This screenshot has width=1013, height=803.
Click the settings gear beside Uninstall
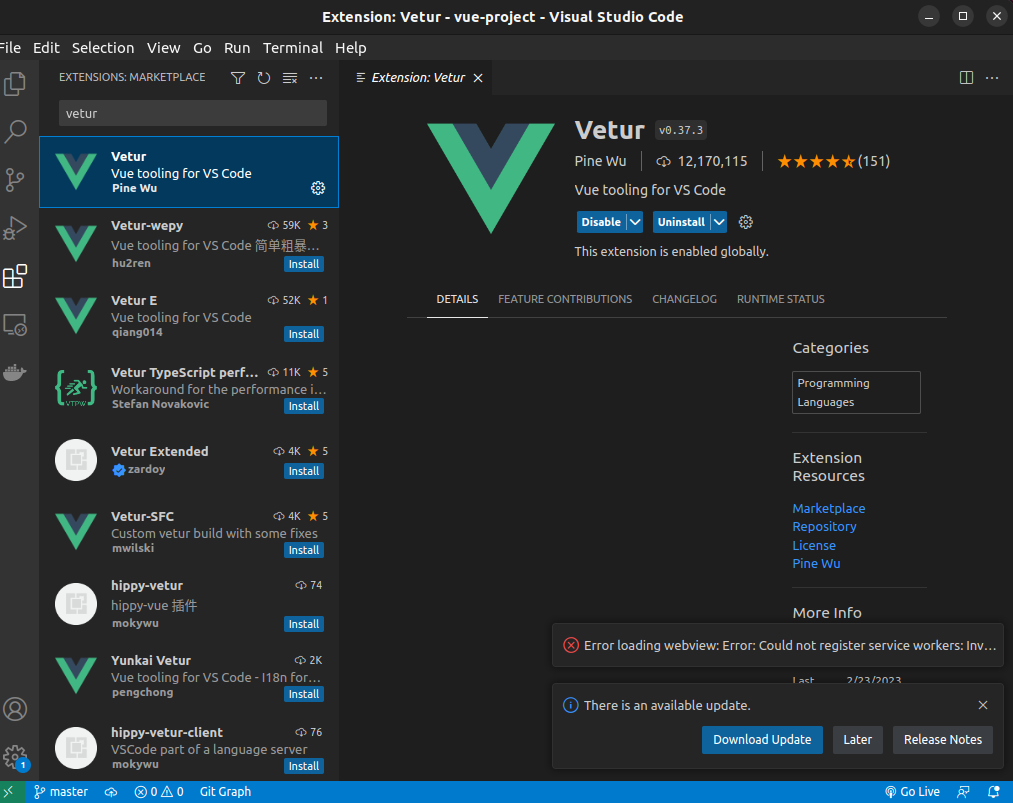tap(746, 222)
